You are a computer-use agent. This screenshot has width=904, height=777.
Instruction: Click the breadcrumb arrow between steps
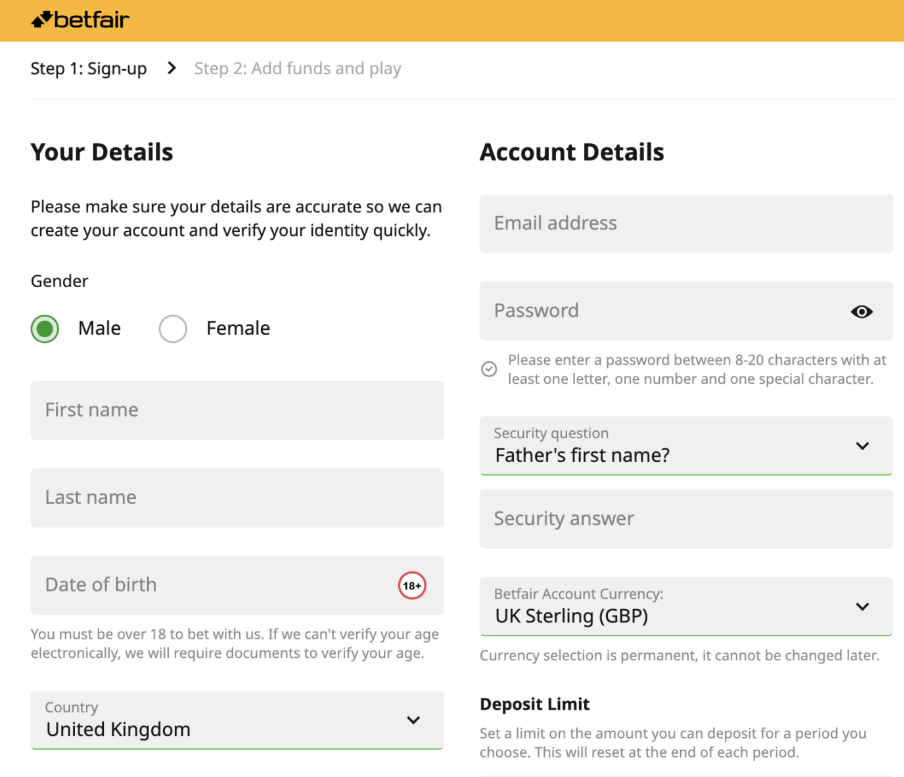[x=172, y=68]
